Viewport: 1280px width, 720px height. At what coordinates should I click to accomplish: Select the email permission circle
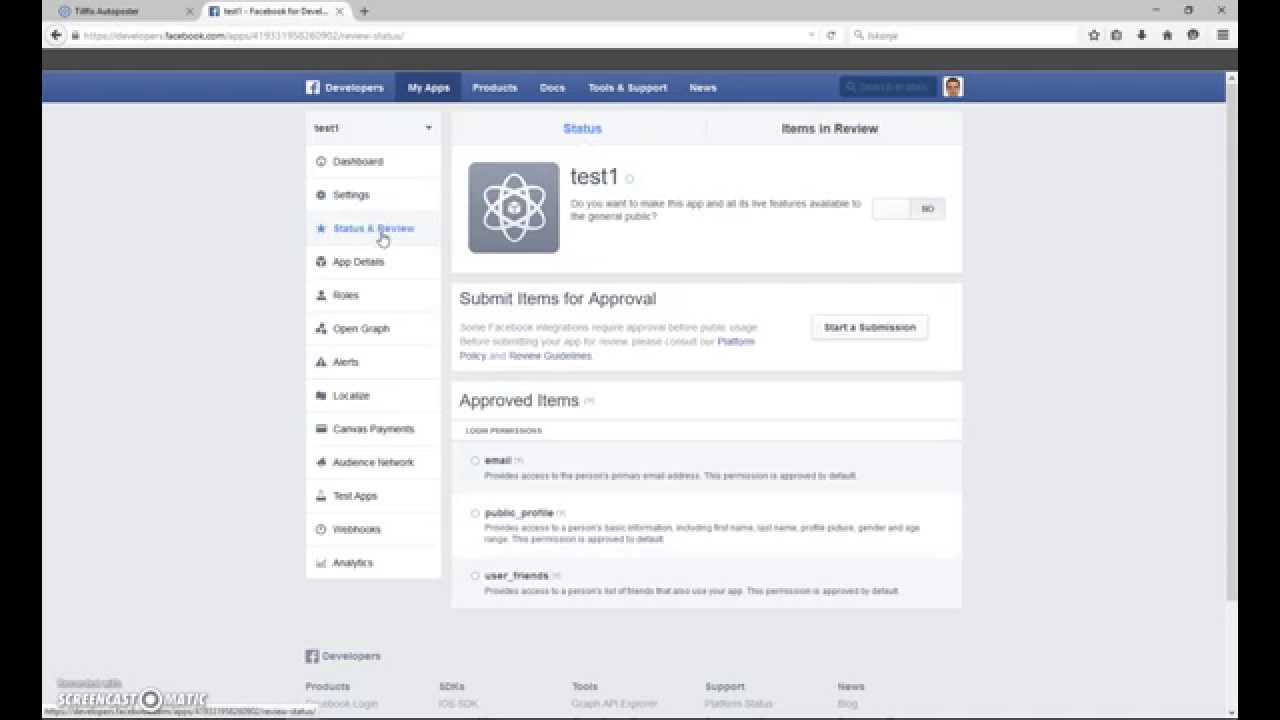(475, 461)
